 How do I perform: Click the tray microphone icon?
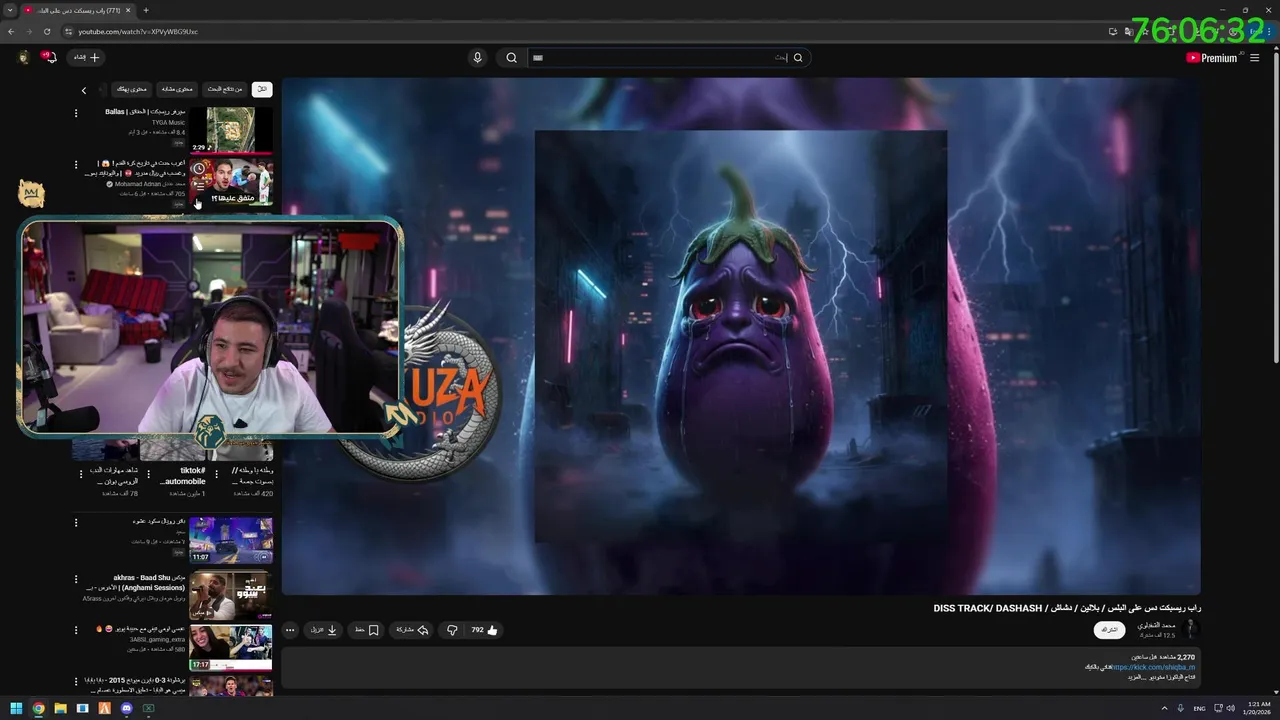tap(1181, 708)
